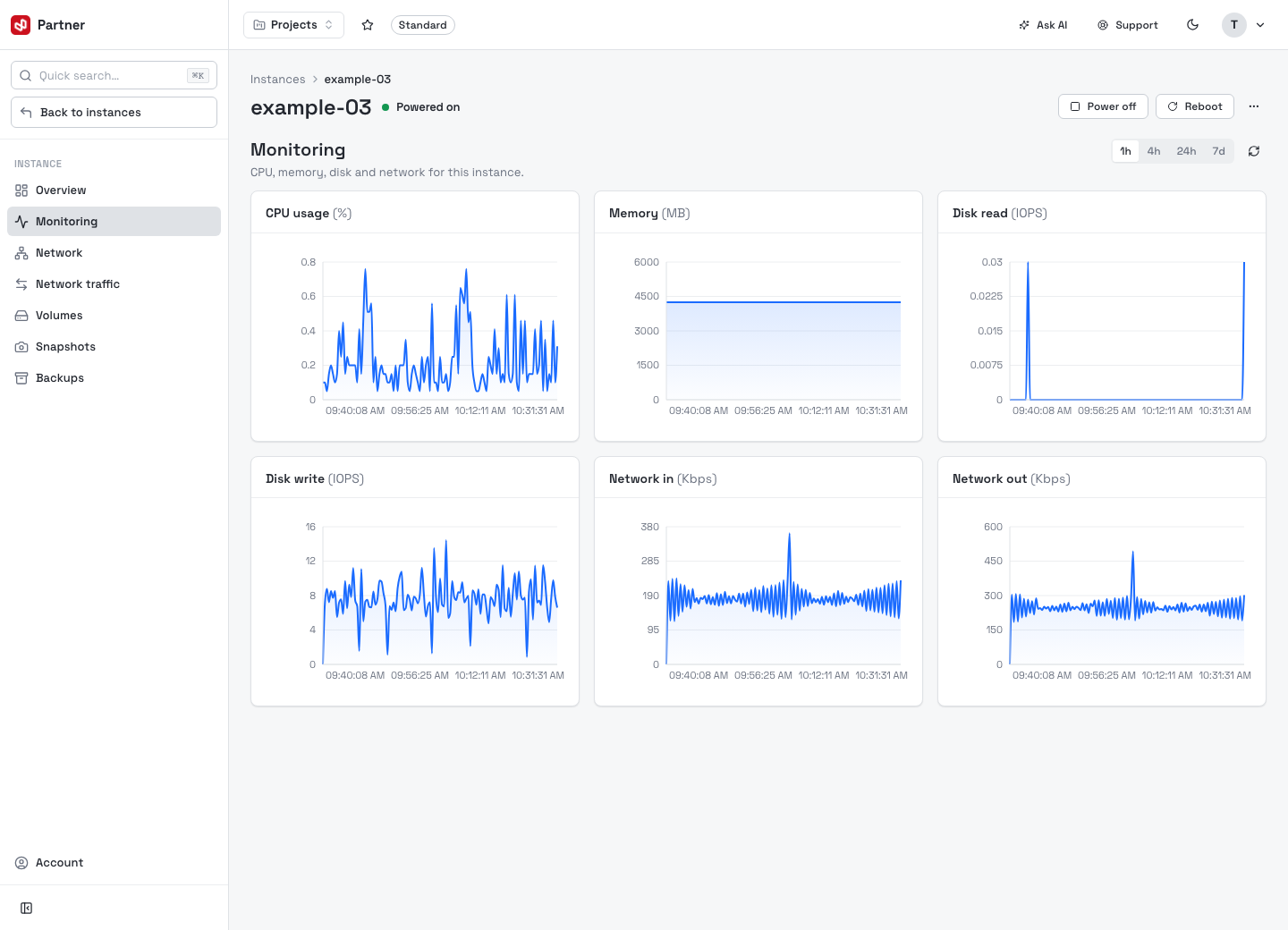Select the 4h time range
The width and height of the screenshot is (1288, 930).
pyautogui.click(x=1154, y=151)
